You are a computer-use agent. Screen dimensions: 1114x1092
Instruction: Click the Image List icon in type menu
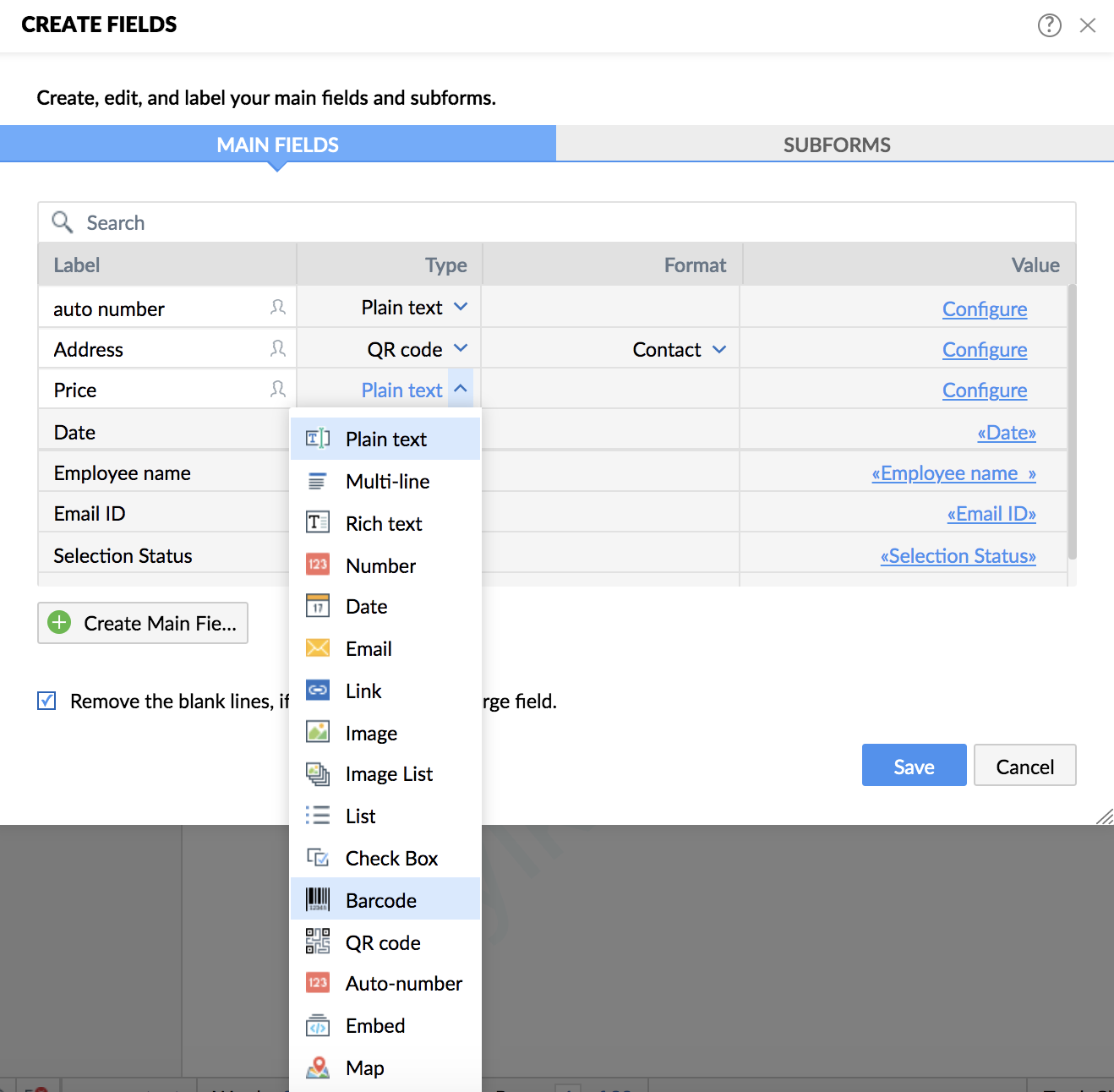pyautogui.click(x=318, y=773)
